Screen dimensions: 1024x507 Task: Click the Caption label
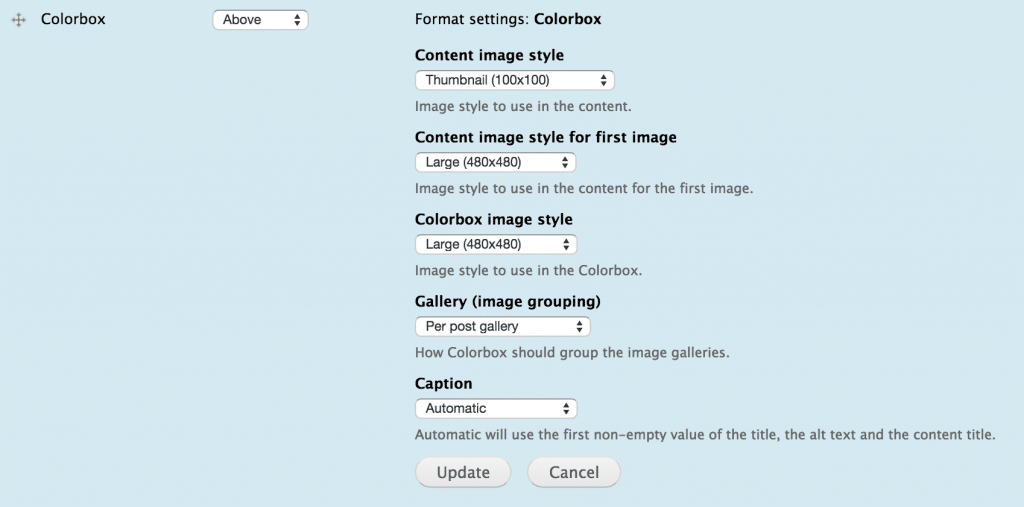[443, 384]
